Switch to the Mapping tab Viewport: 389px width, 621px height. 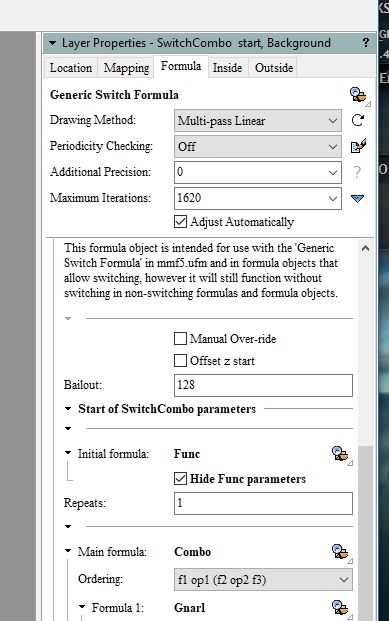click(126, 68)
